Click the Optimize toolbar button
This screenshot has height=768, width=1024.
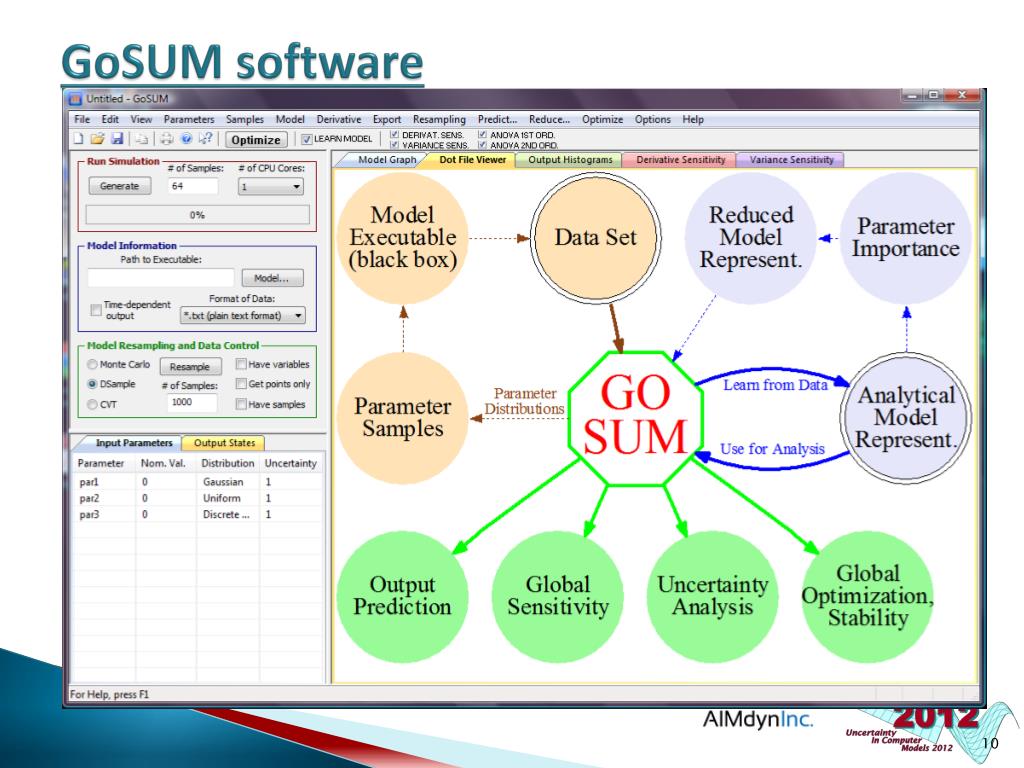[x=255, y=140]
